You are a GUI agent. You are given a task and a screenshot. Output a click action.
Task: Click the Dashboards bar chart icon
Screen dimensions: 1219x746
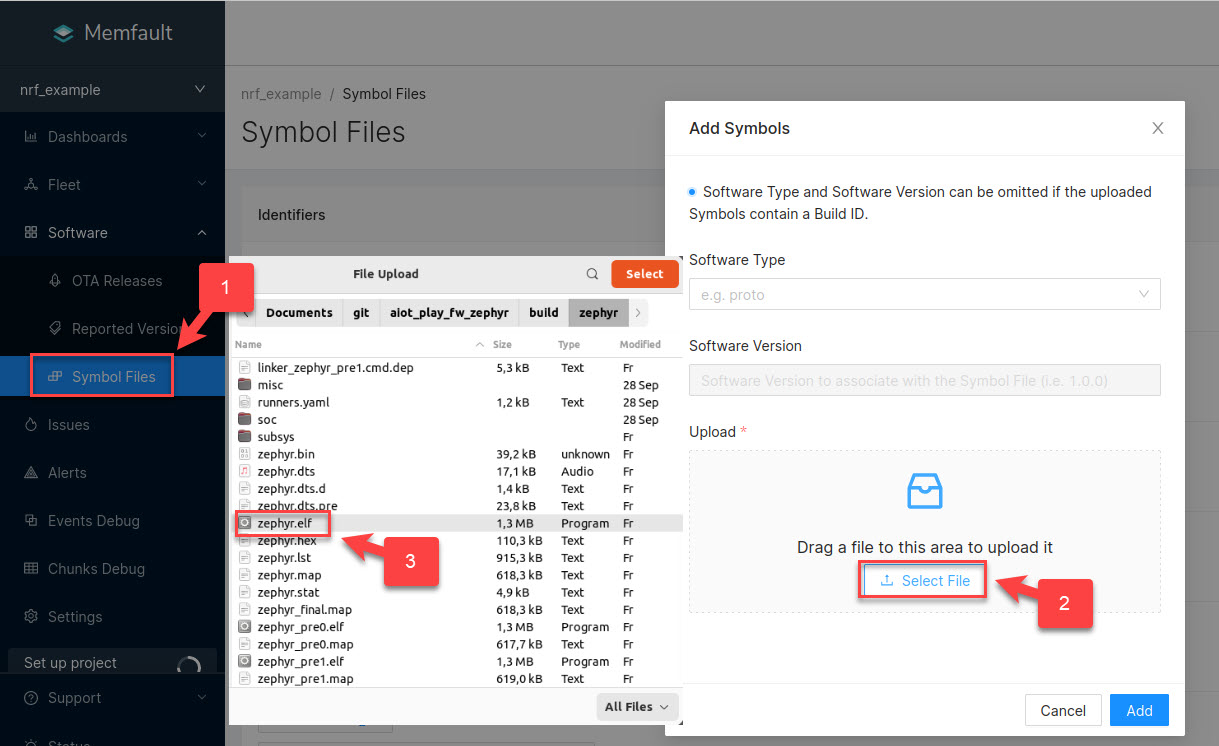[30, 136]
